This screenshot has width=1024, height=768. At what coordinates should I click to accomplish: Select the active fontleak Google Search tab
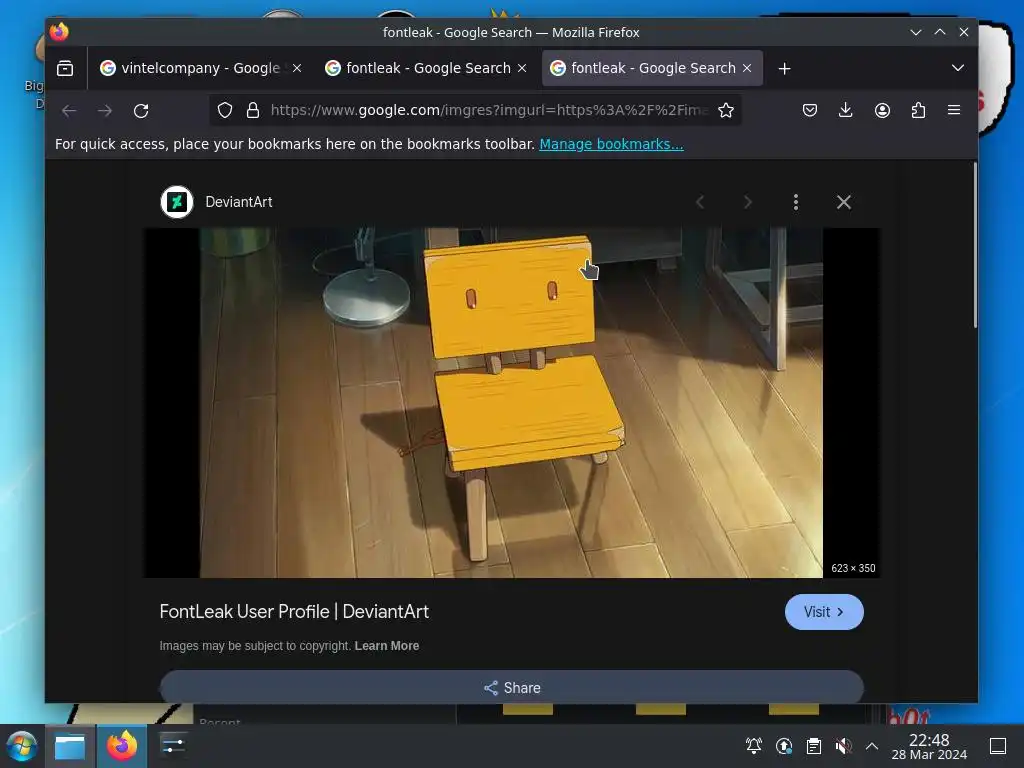652,68
